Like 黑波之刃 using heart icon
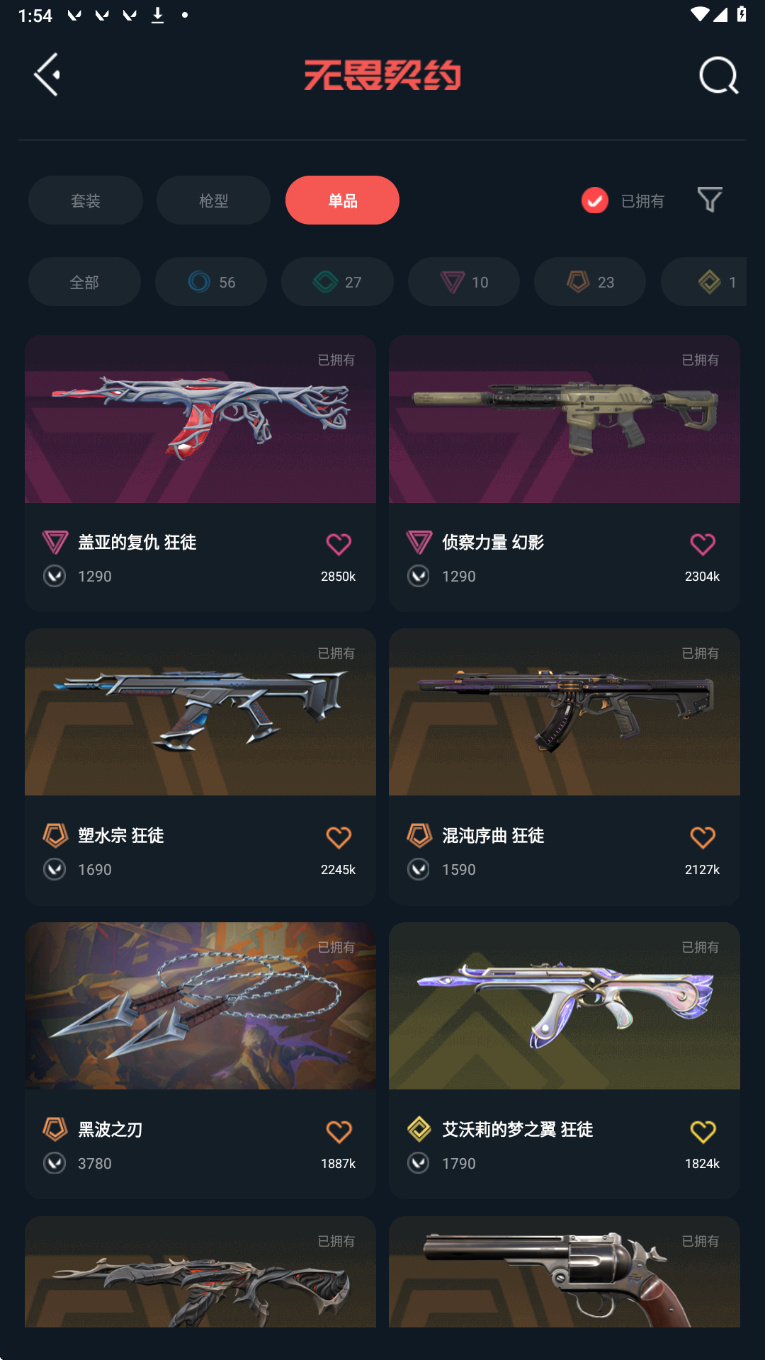This screenshot has height=1360, width=765. pos(339,1131)
